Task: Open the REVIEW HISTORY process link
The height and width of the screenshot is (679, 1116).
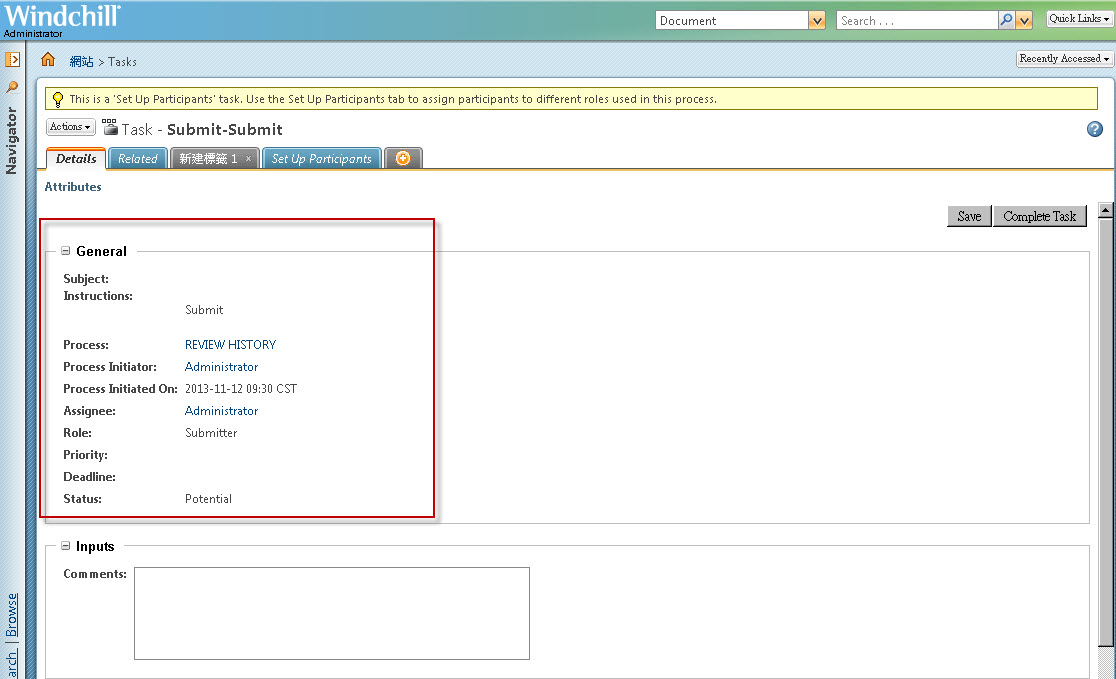Action: [x=231, y=344]
